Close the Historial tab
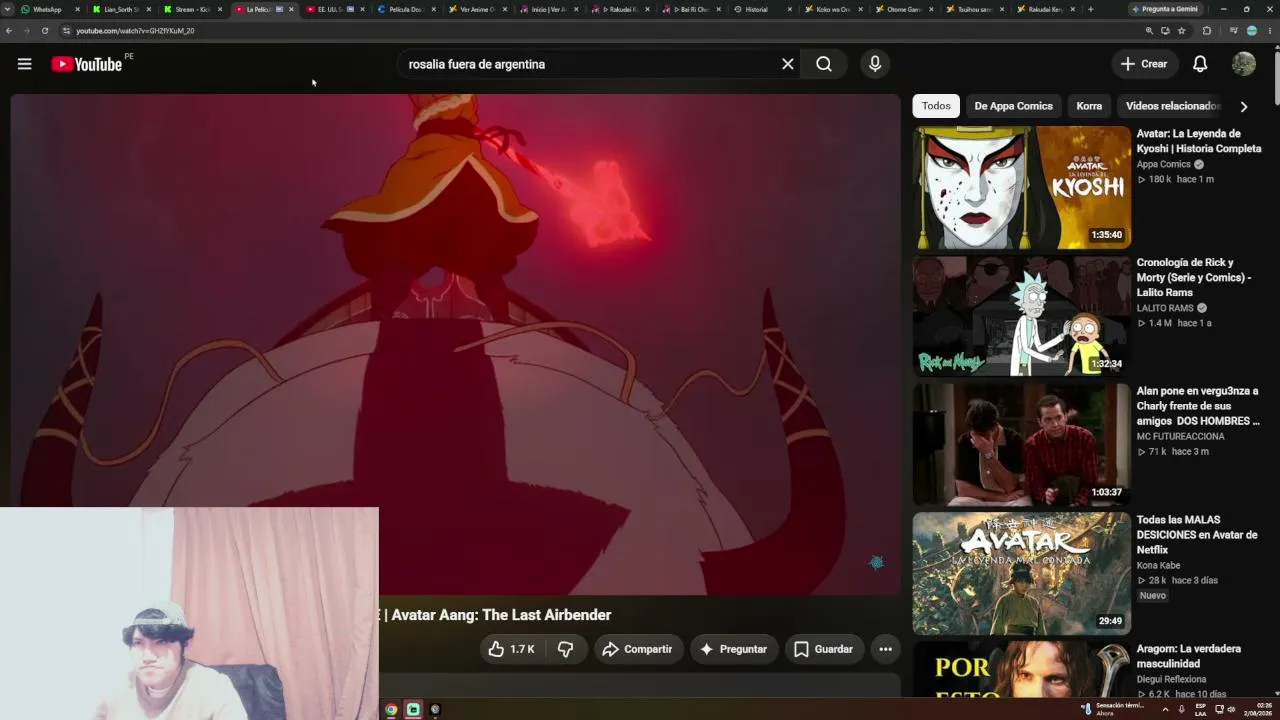The image size is (1280, 720). click(789, 9)
